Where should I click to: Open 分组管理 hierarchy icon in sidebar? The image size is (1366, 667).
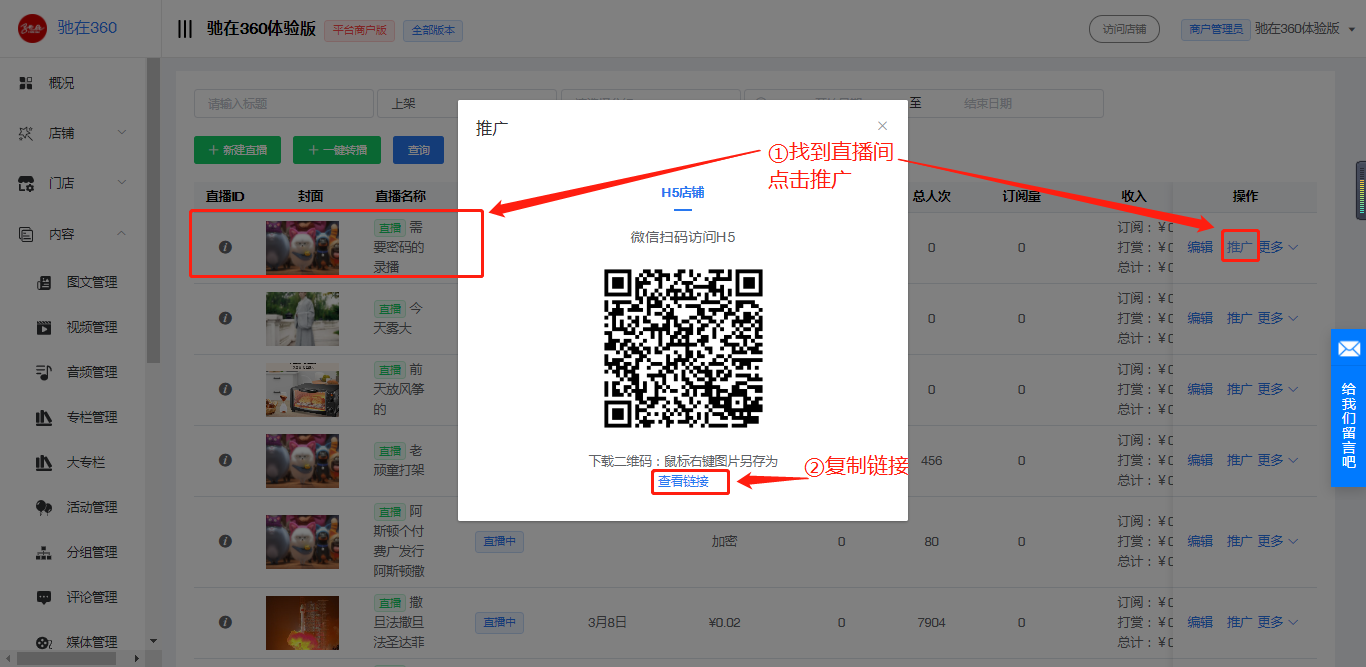point(44,552)
